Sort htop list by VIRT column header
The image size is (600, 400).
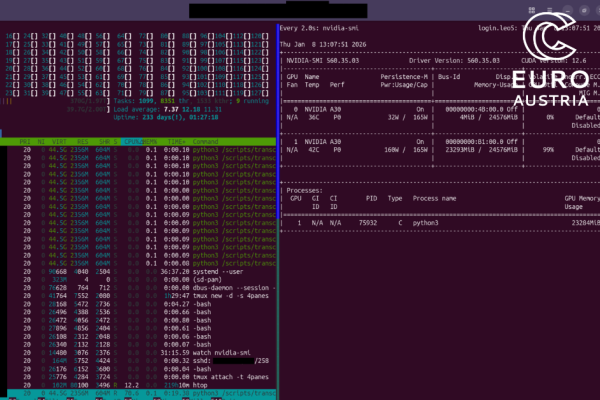59,142
